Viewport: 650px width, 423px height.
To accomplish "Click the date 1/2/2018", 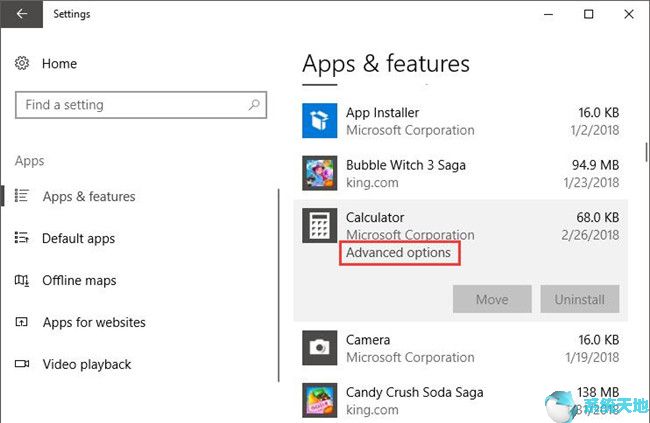I will [594, 130].
